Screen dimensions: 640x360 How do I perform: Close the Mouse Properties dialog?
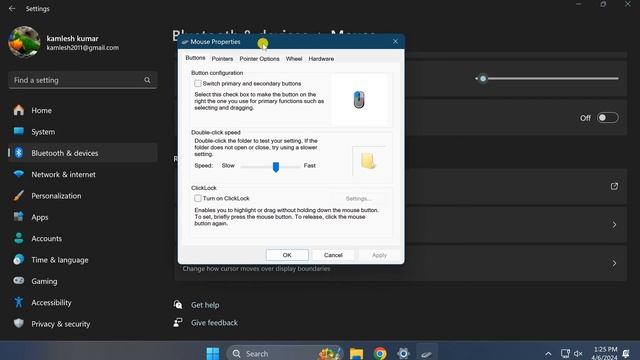coord(395,42)
